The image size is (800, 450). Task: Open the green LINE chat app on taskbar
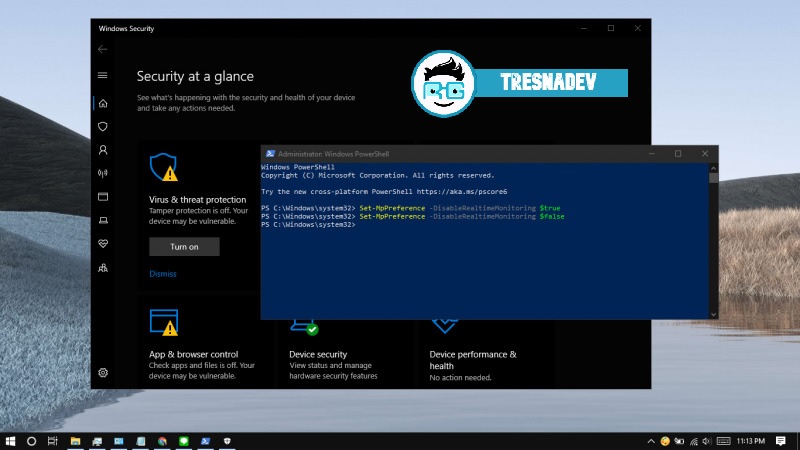pos(184,441)
